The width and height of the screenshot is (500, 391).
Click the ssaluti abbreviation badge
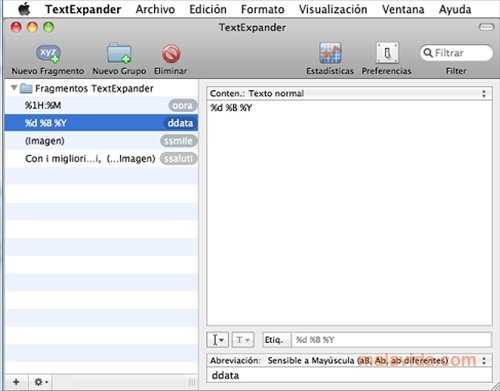click(178, 158)
